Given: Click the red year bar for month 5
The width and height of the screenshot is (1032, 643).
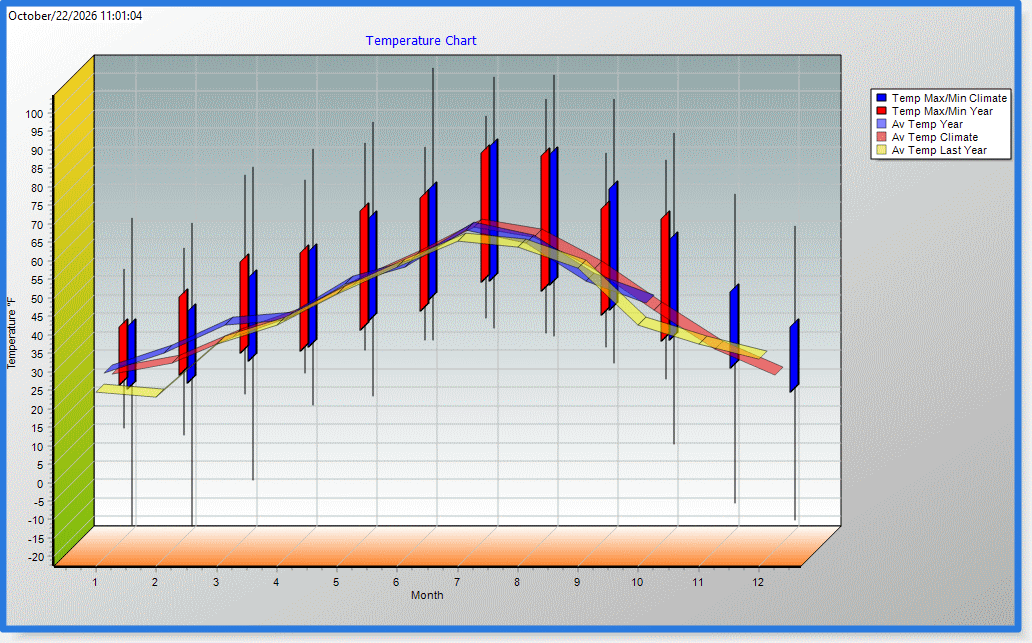Looking at the screenshot, I should pos(365,267).
